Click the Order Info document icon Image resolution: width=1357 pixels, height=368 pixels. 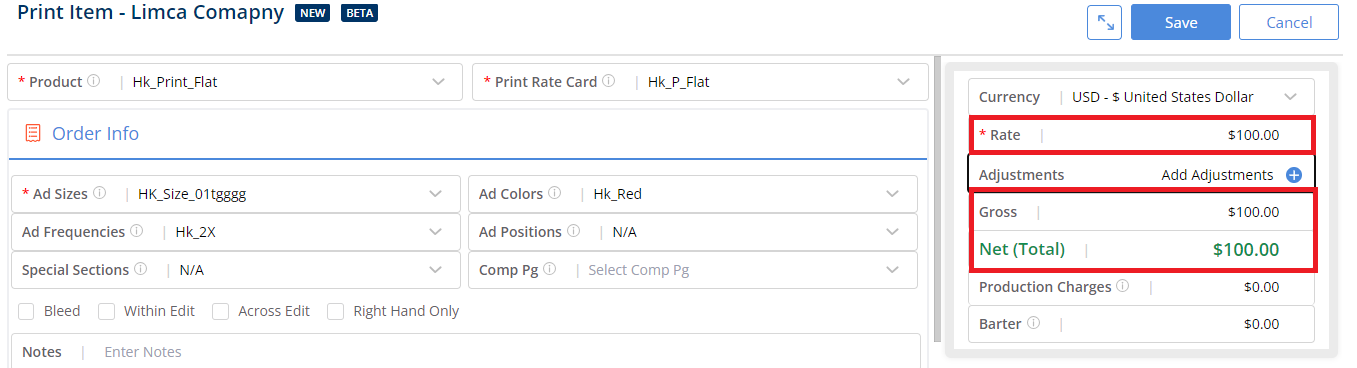(33, 133)
